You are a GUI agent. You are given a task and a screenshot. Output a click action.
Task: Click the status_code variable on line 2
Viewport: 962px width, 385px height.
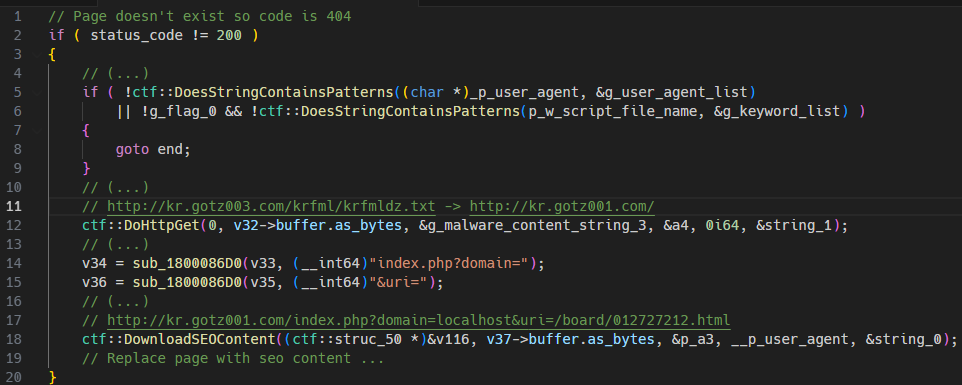pyautogui.click(x=136, y=36)
